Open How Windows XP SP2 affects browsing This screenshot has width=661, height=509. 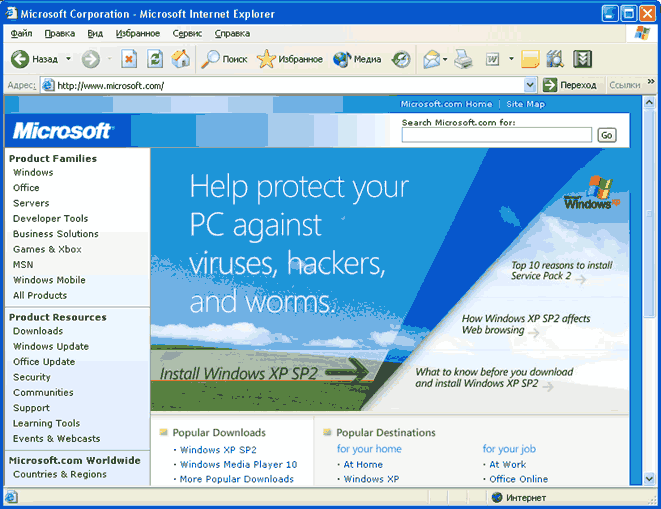526,324
